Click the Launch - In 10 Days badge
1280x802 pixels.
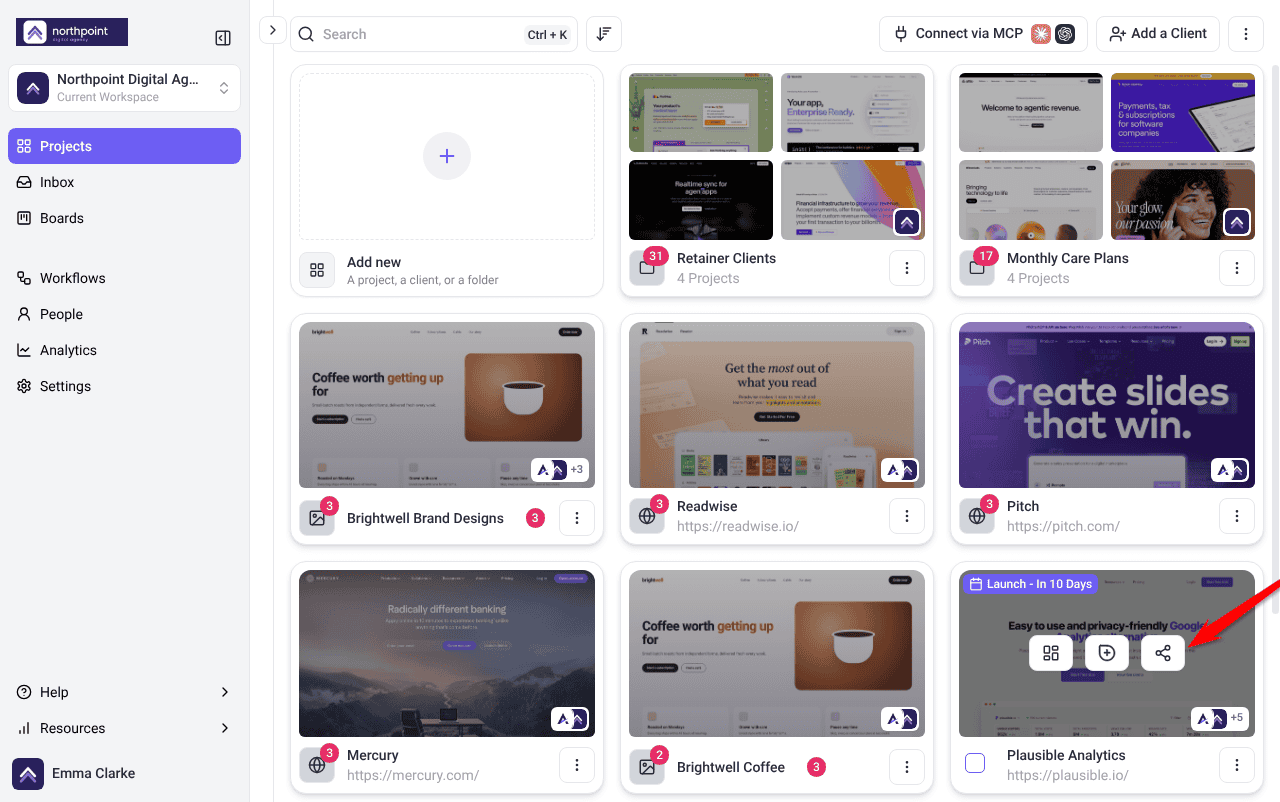1031,584
